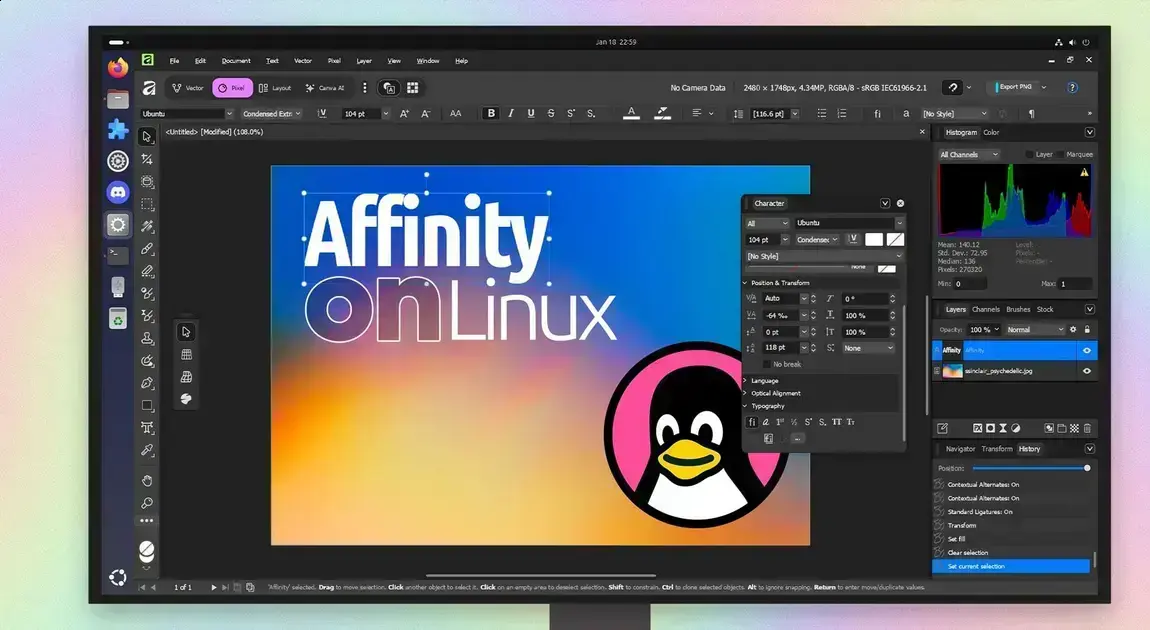Open the Window menu
The width and height of the screenshot is (1150, 630).
(428, 61)
